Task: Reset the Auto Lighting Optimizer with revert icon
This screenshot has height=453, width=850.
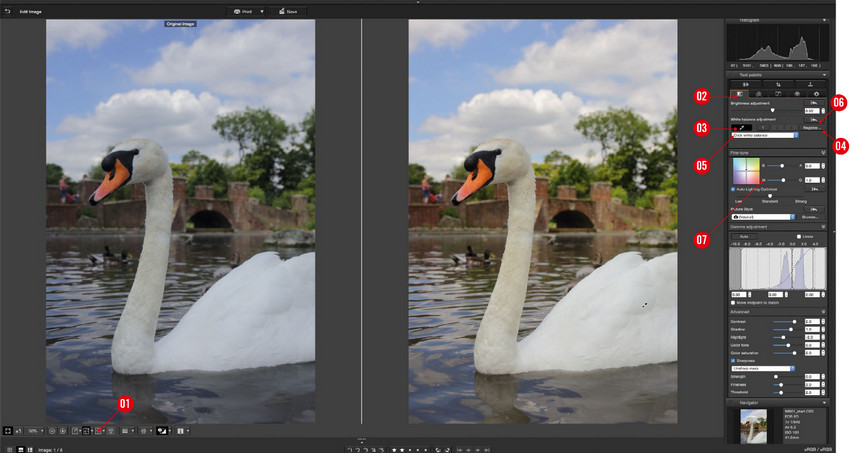Action: tap(814, 189)
